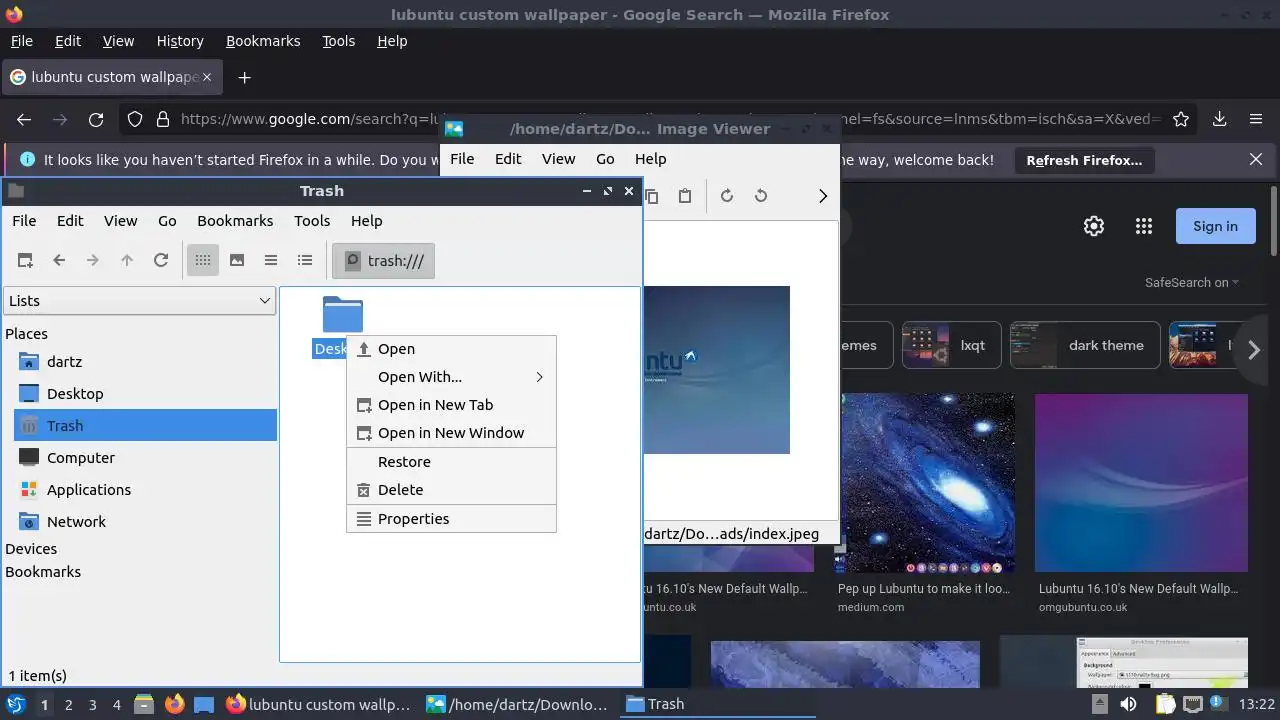Viewport: 1280px width, 720px height.
Task: Reload the Firefox page
Action: click(96, 119)
